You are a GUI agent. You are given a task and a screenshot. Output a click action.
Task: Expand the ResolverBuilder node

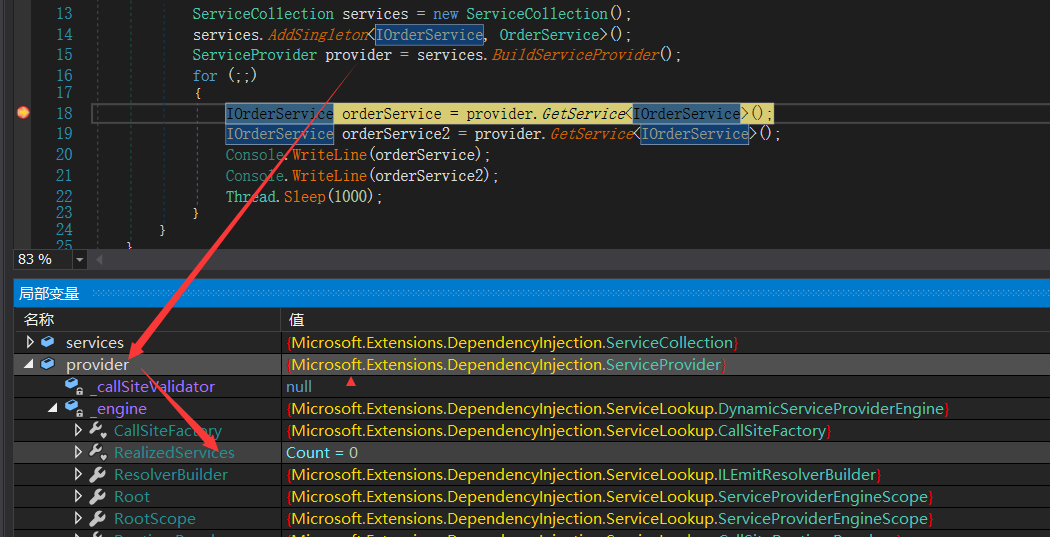pos(78,474)
